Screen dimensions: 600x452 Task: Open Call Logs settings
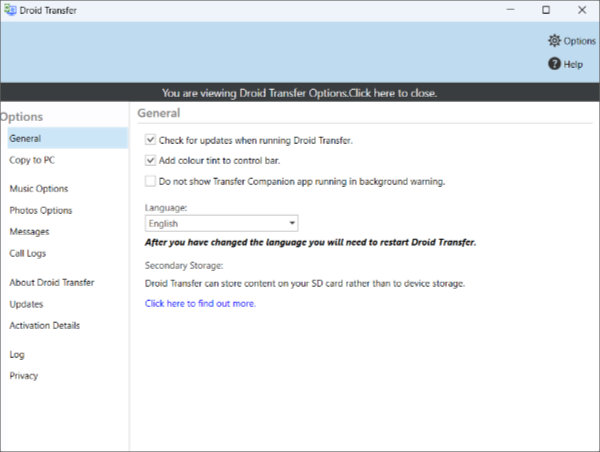[28, 253]
